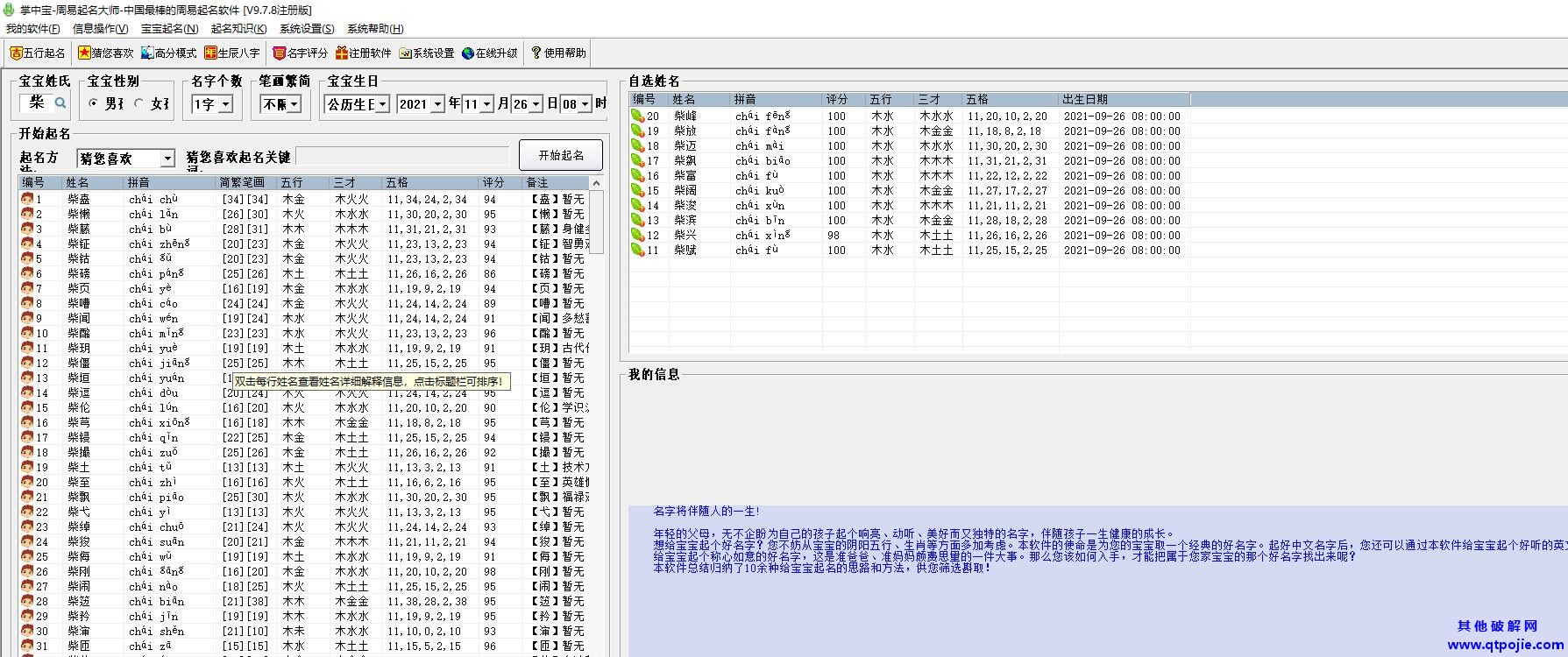Click name list vertical scrollbar thumb
1568x657 pixels.
597,222
